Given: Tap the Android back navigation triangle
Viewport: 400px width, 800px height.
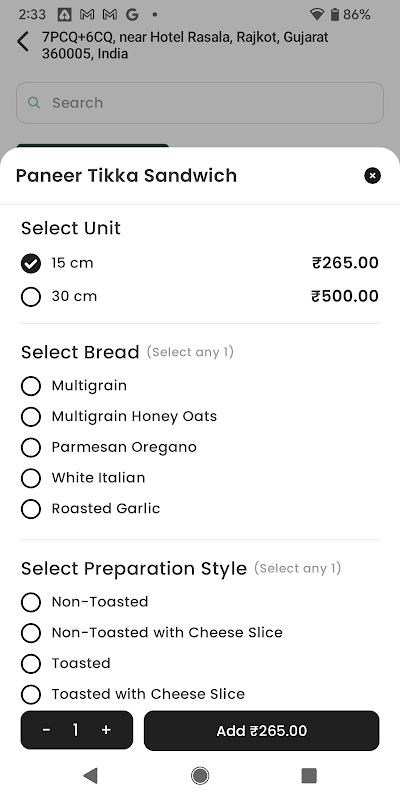Looking at the screenshot, I should click(90, 776).
